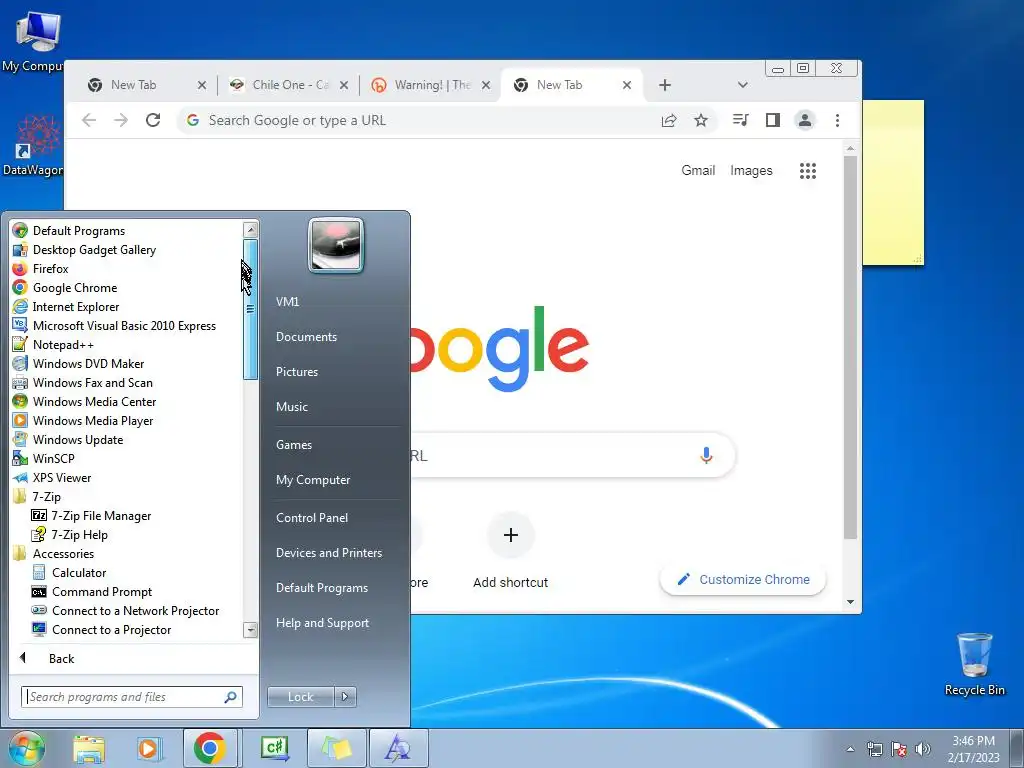The width and height of the screenshot is (1024, 768).
Task: Open the Chrome profile avatar button
Action: pos(805,120)
